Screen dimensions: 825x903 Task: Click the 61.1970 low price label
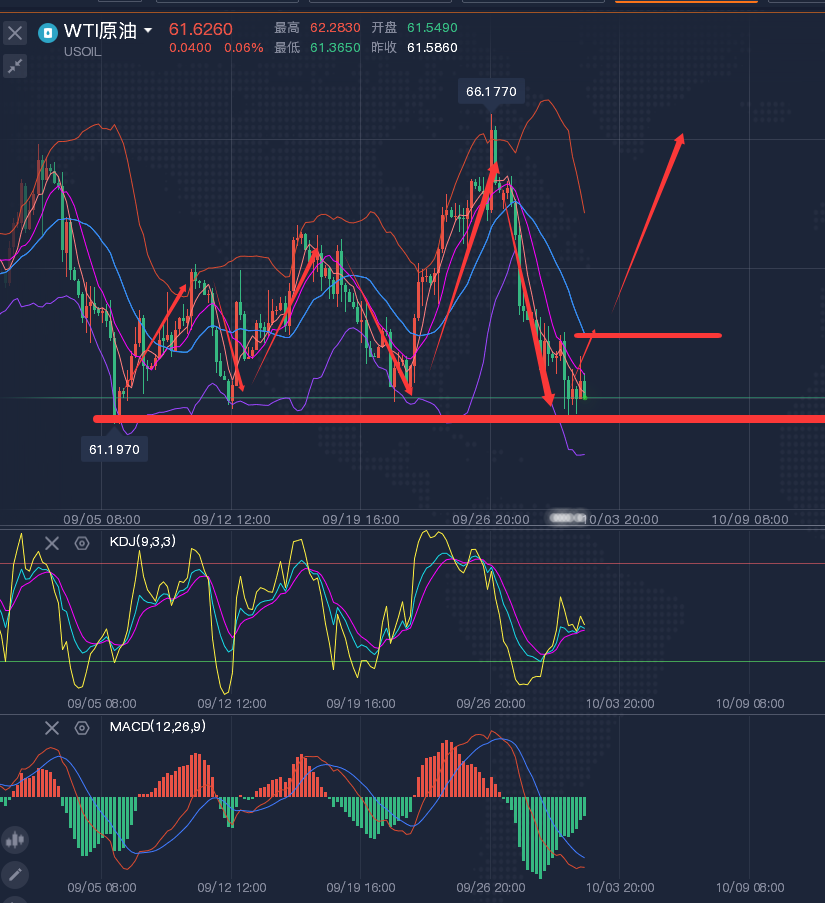point(114,450)
